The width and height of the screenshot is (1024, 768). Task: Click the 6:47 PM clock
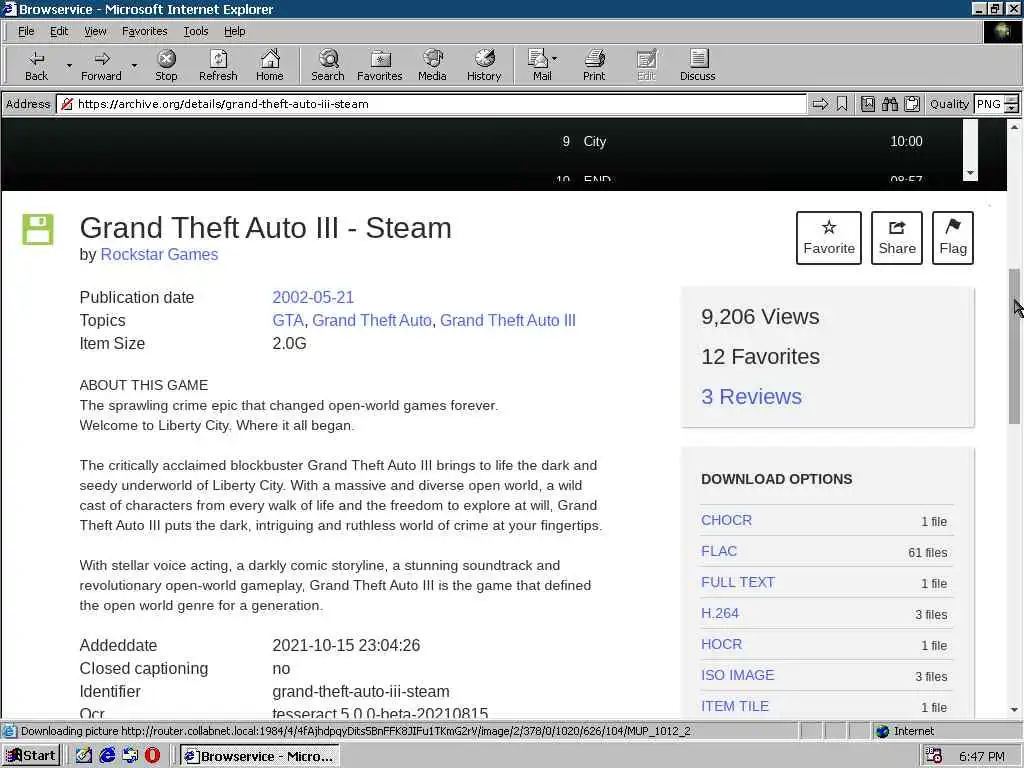982,756
